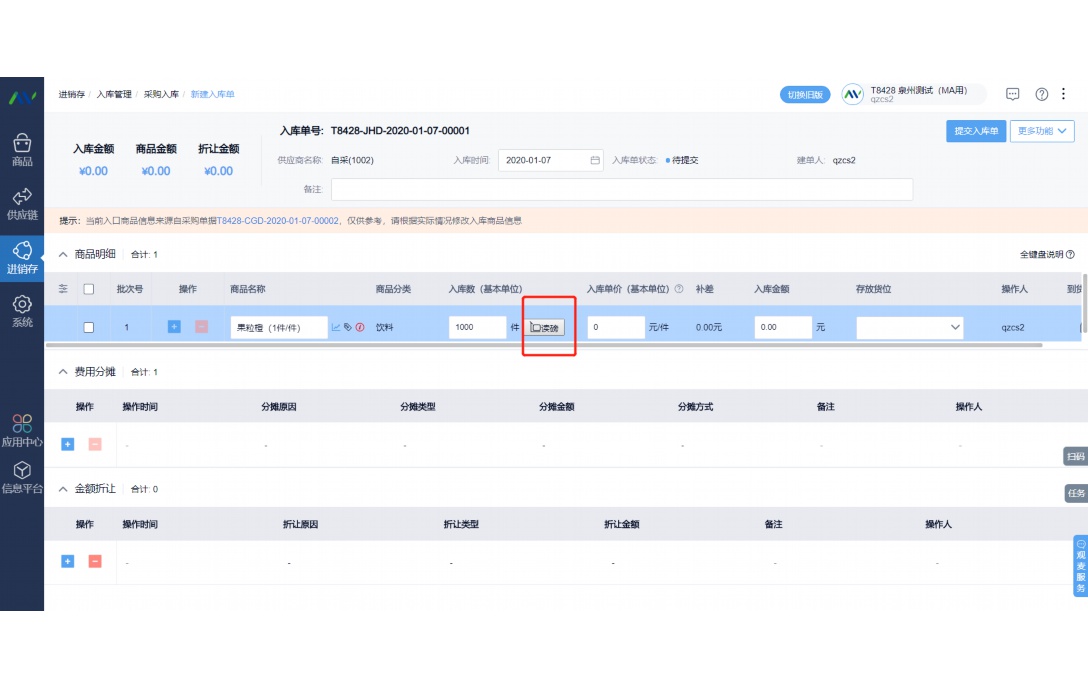The width and height of the screenshot is (1088, 688).
Task: Click the red info icon in the product row
Action: coord(361,327)
